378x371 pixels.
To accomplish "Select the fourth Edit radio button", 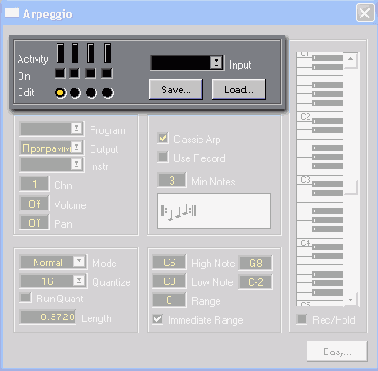I will (x=107, y=93).
